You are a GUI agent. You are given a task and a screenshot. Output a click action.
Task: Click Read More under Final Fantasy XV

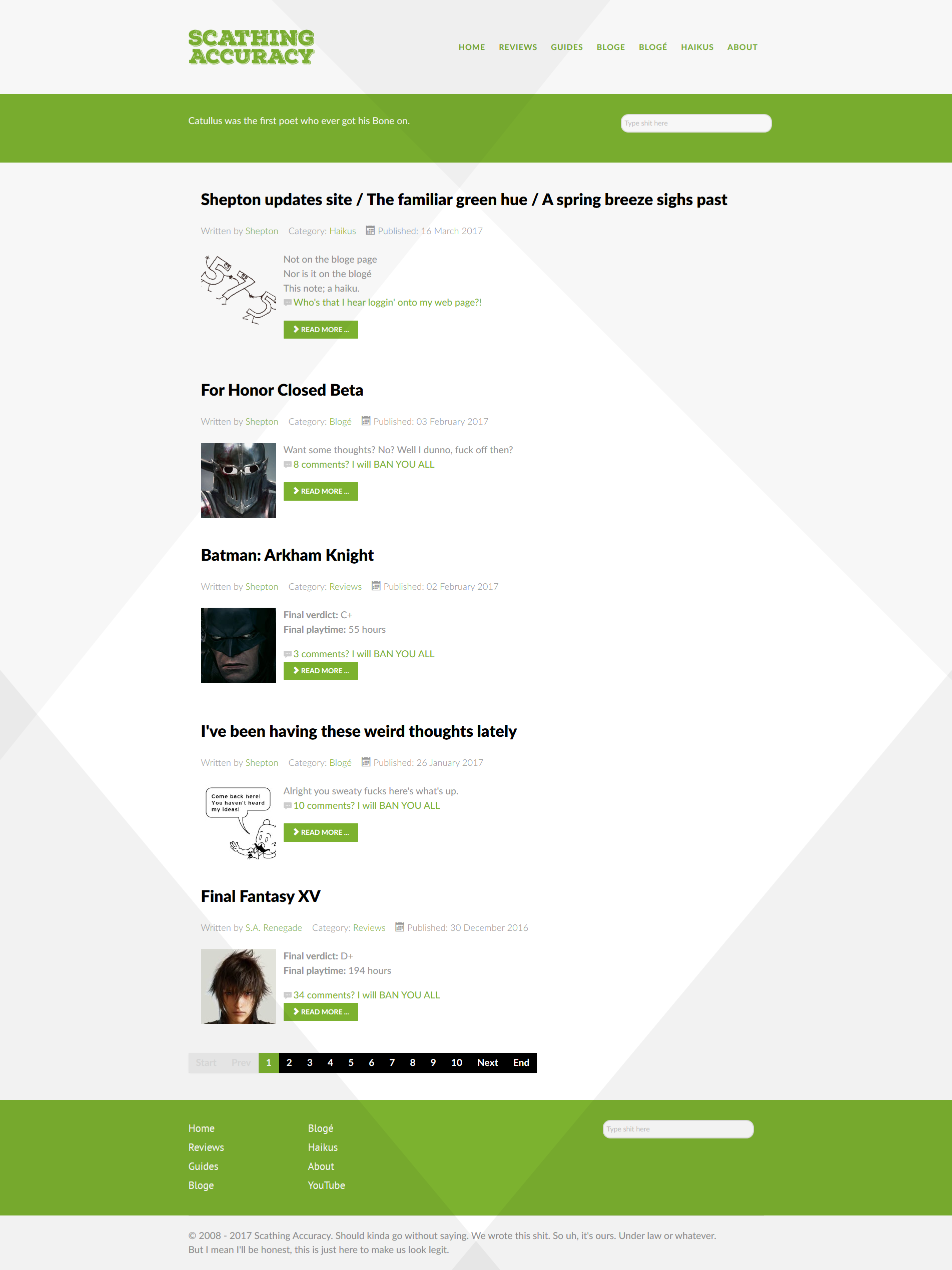[x=320, y=1011]
